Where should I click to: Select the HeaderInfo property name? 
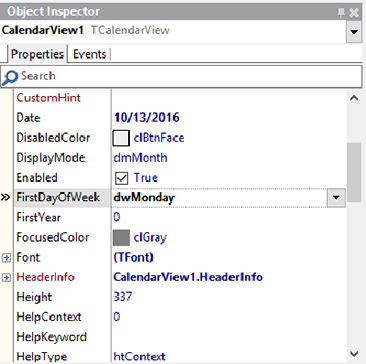pos(46,277)
